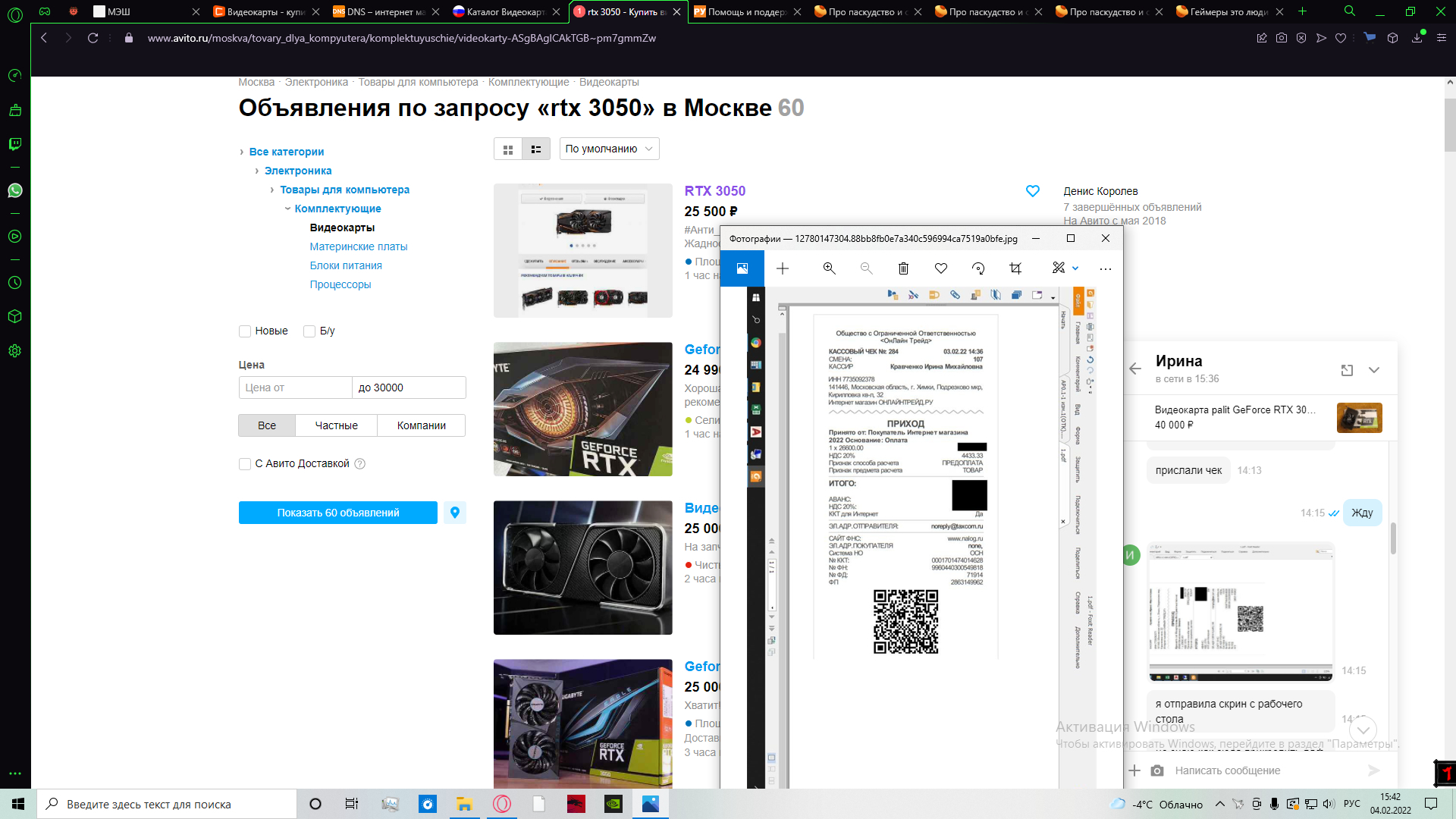Screen dimensions: 1456x819
Task: Enable С Авито Доставкой checkbox
Action: 245,464
